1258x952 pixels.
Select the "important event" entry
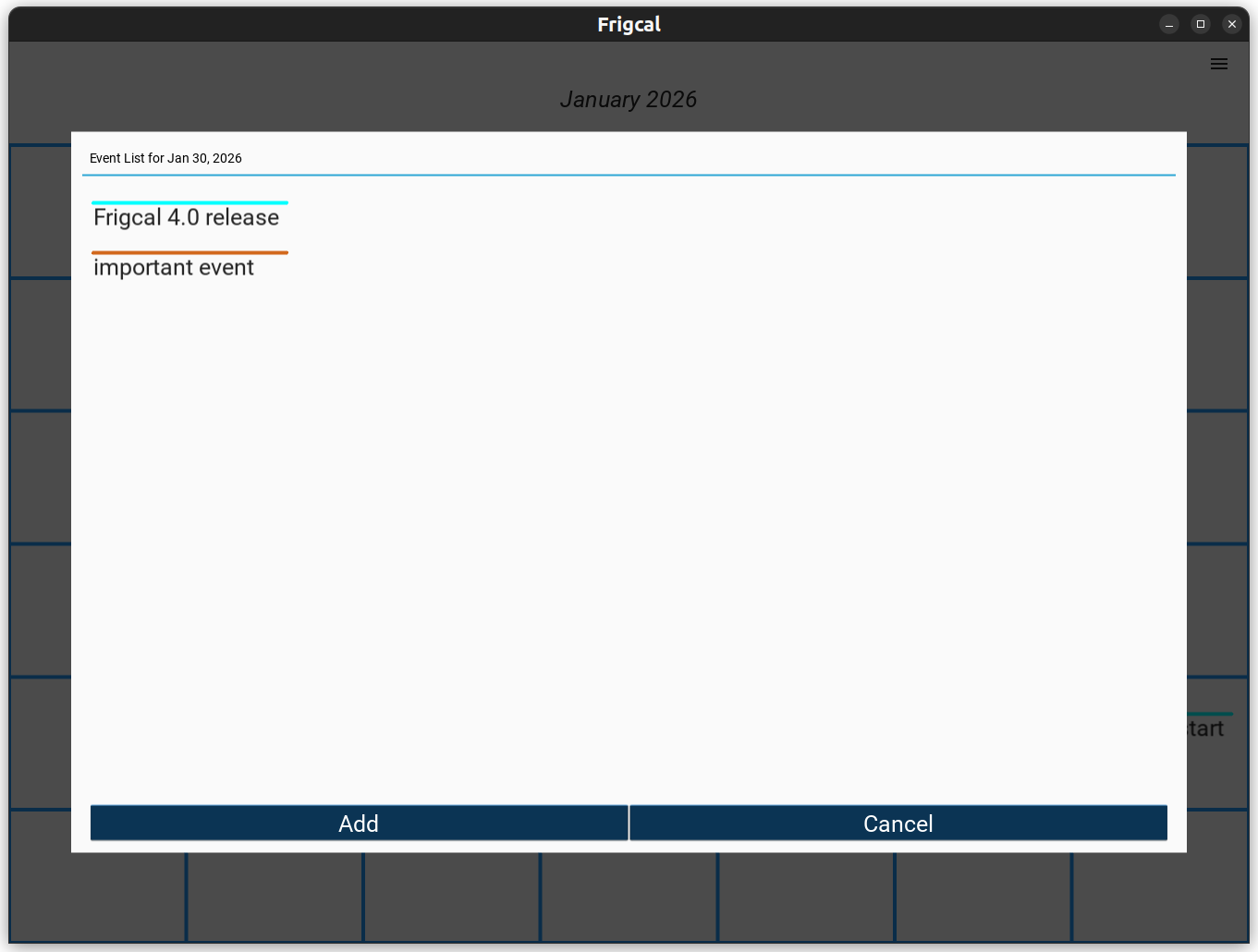pyautogui.click(x=174, y=268)
